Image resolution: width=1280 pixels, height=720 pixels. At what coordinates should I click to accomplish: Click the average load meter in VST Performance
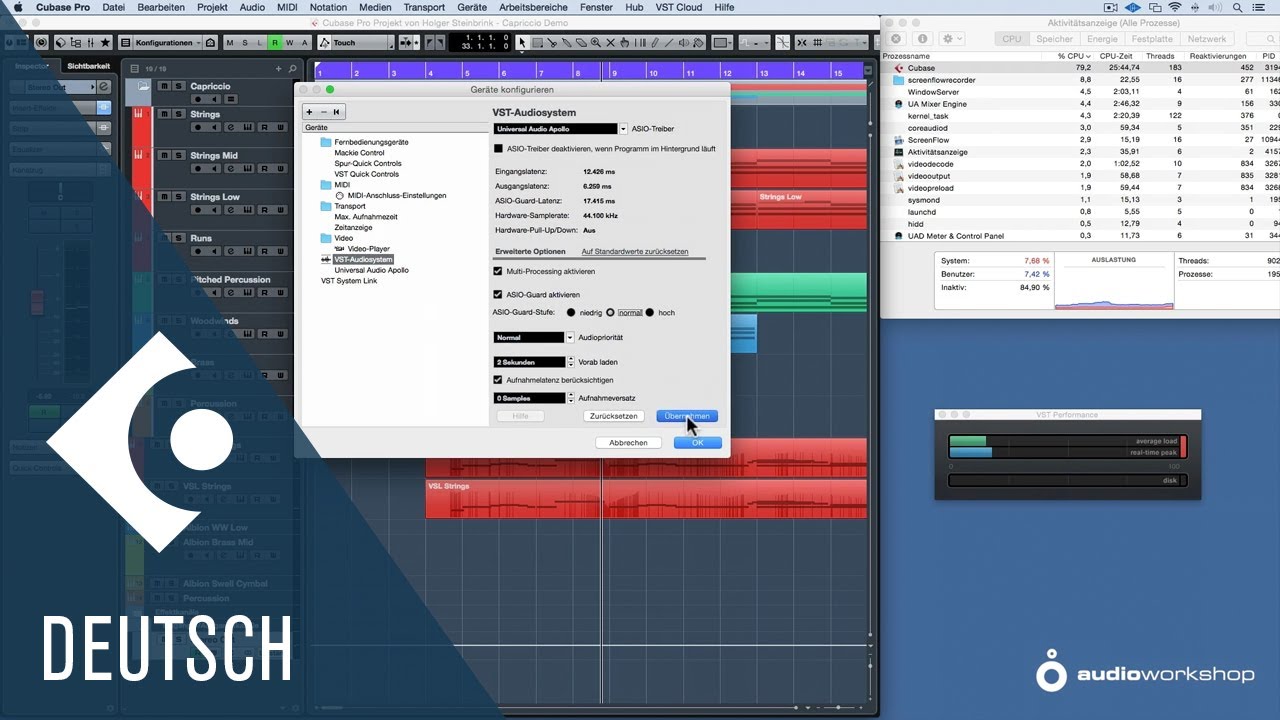click(1064, 441)
